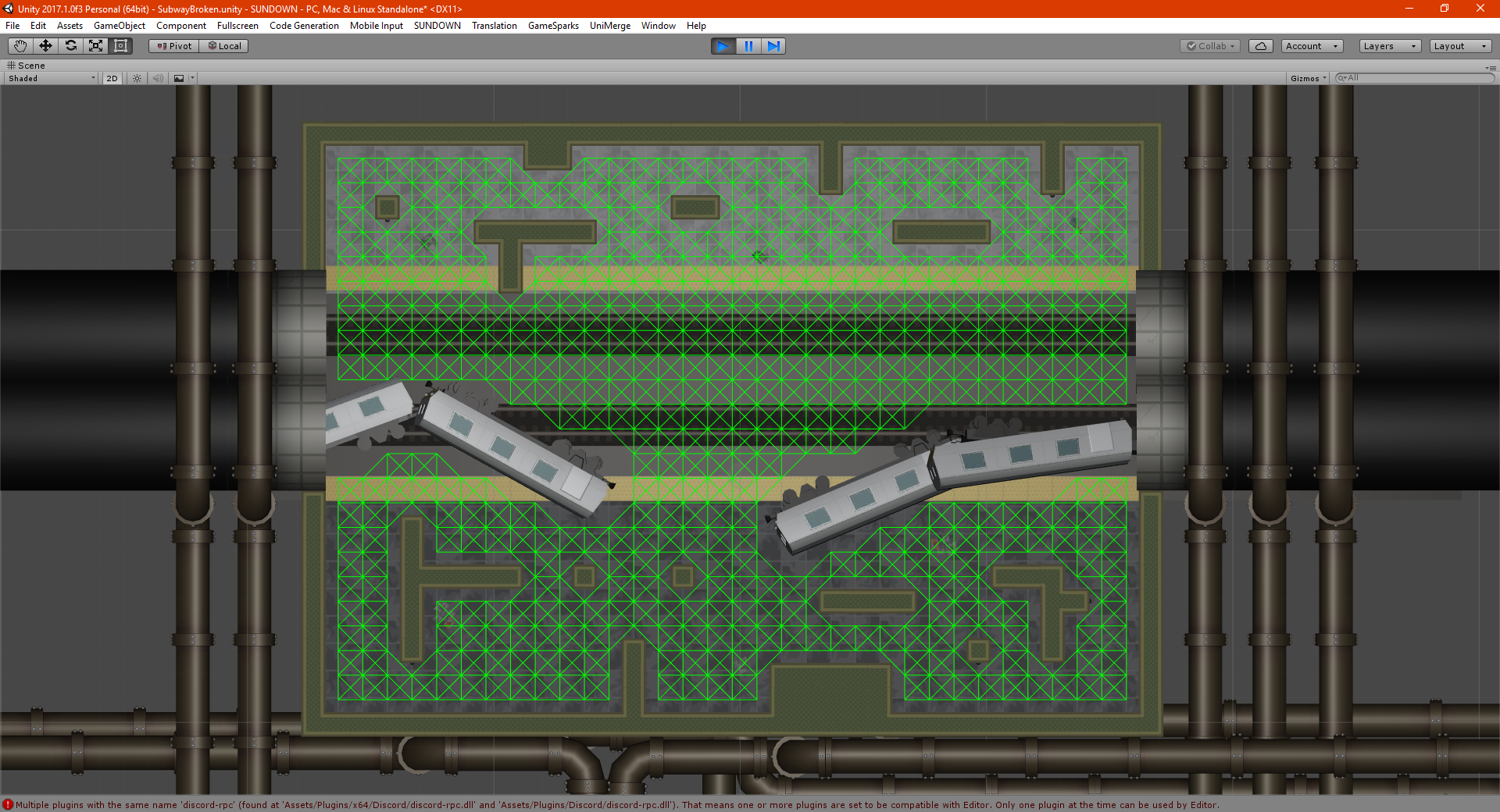
Task: Open the Gizmos dropdown
Action: pos(1308,78)
